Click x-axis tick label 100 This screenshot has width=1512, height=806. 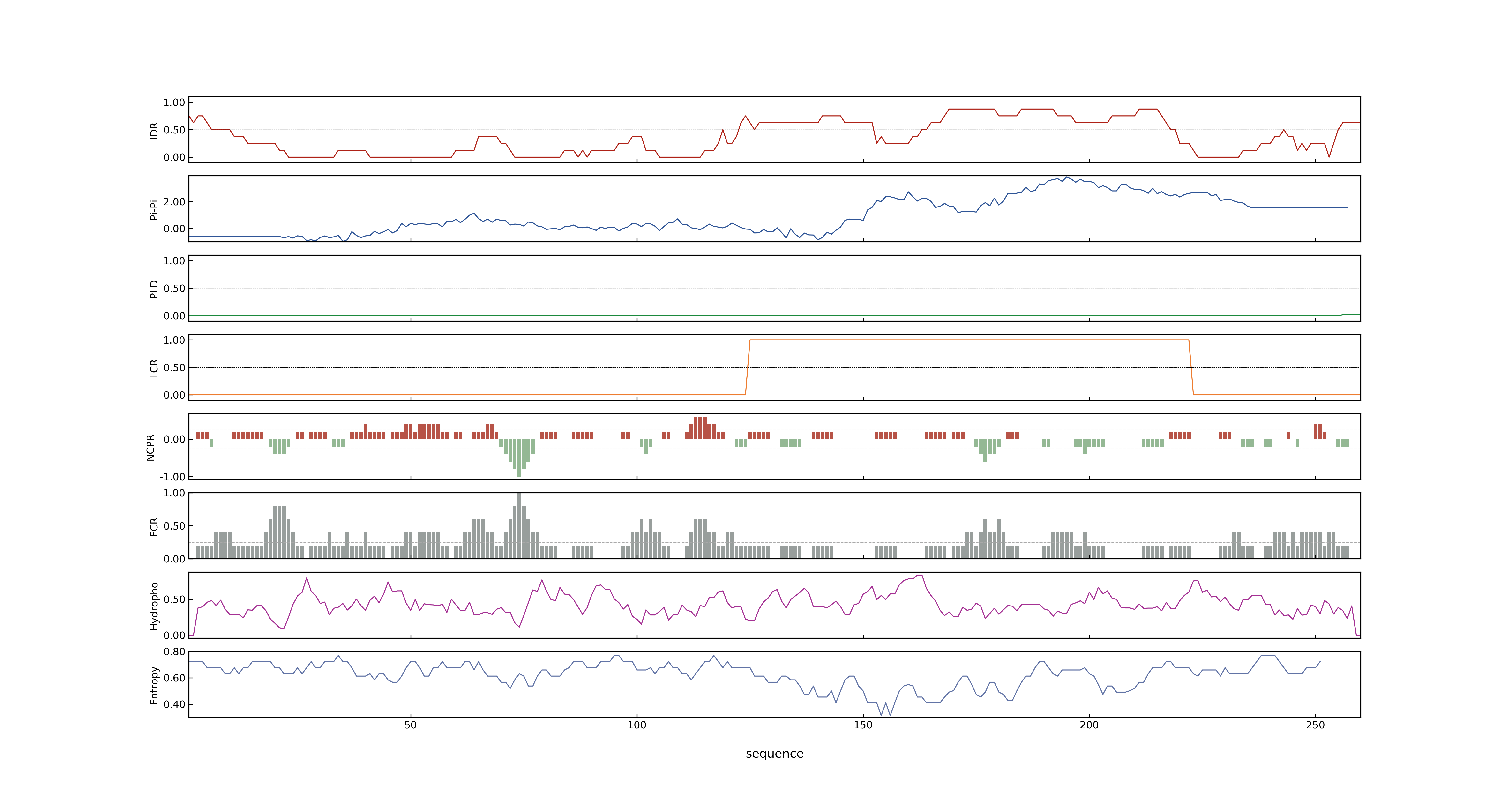coord(637,725)
